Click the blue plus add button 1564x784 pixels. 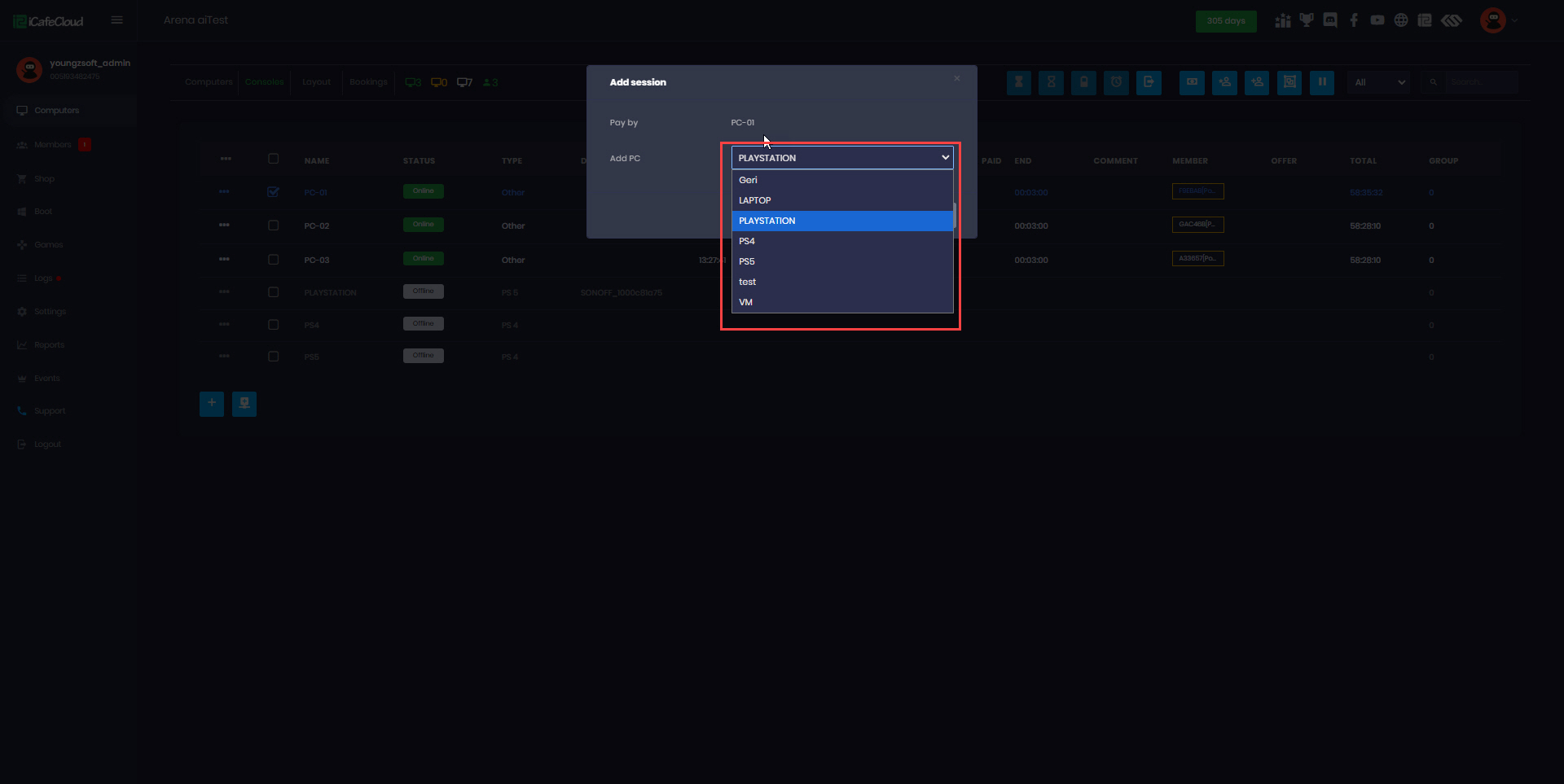pyautogui.click(x=212, y=404)
